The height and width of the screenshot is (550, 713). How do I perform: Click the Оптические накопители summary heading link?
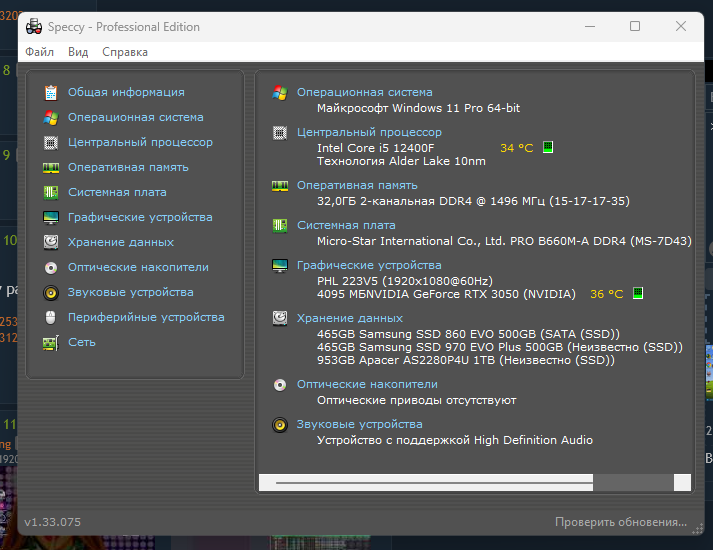367,385
